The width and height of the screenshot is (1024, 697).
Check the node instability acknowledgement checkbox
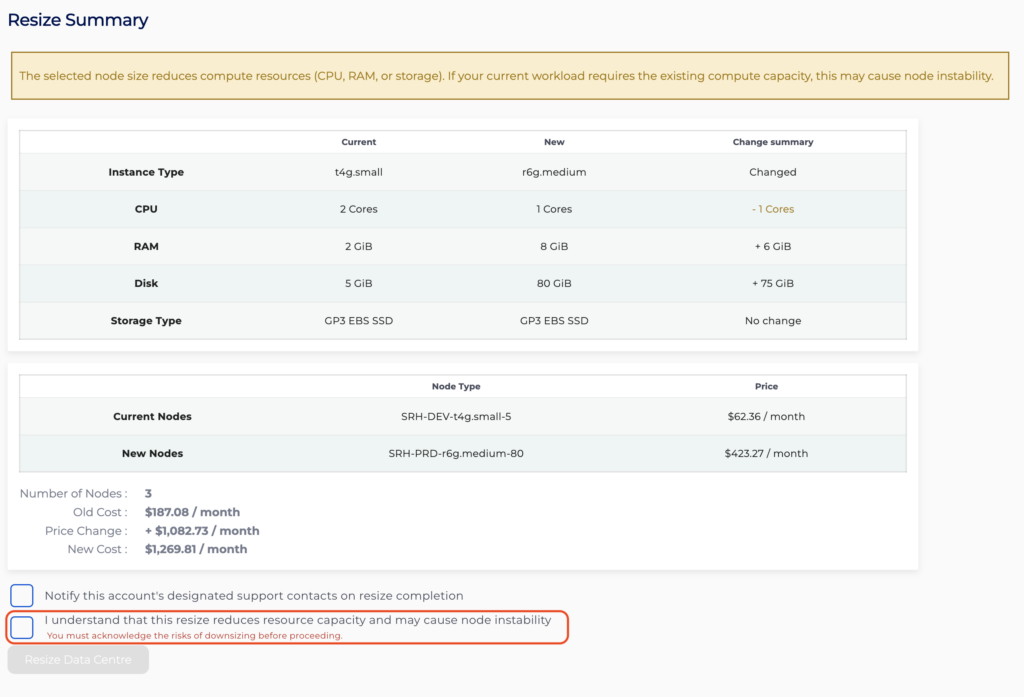22,628
